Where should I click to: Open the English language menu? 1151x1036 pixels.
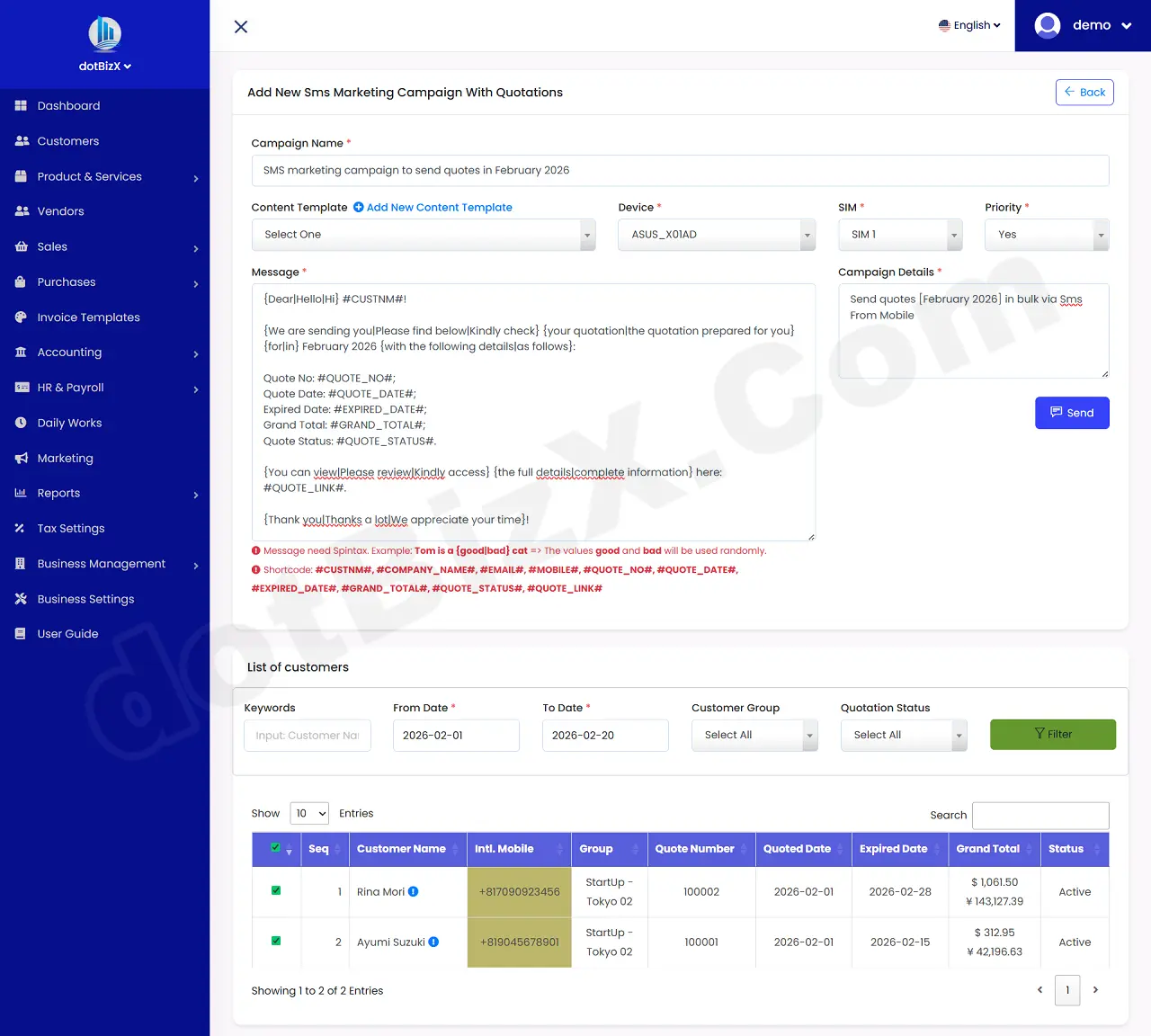click(x=969, y=25)
